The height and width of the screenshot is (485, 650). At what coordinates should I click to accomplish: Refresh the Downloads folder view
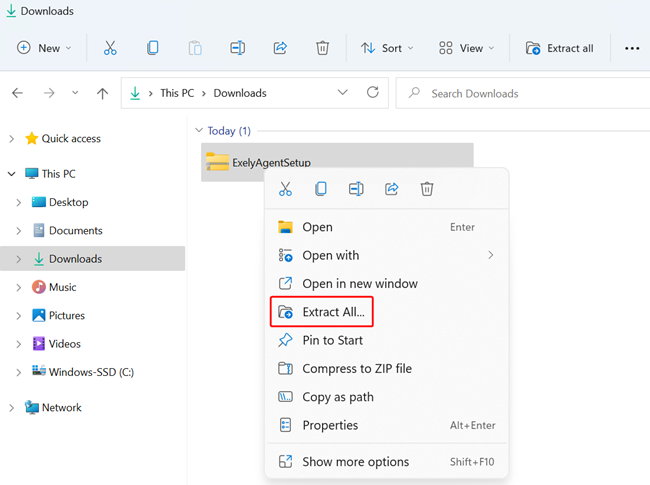pyautogui.click(x=373, y=93)
